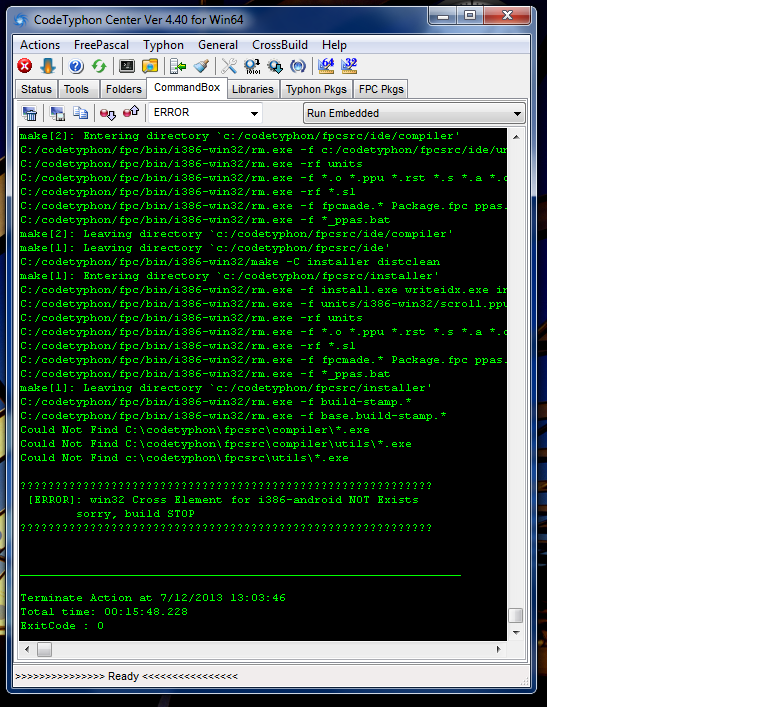768x707 pixels.
Task: Click the 'base.build-stamp.*' output line
Action: (233, 415)
